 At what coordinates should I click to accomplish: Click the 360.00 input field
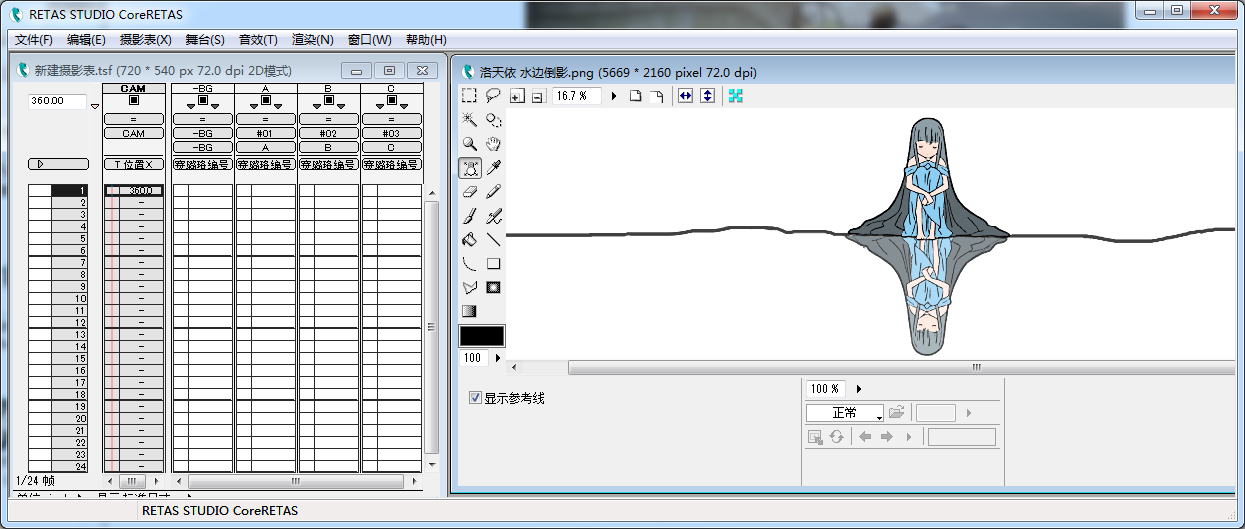pyautogui.click(x=58, y=101)
